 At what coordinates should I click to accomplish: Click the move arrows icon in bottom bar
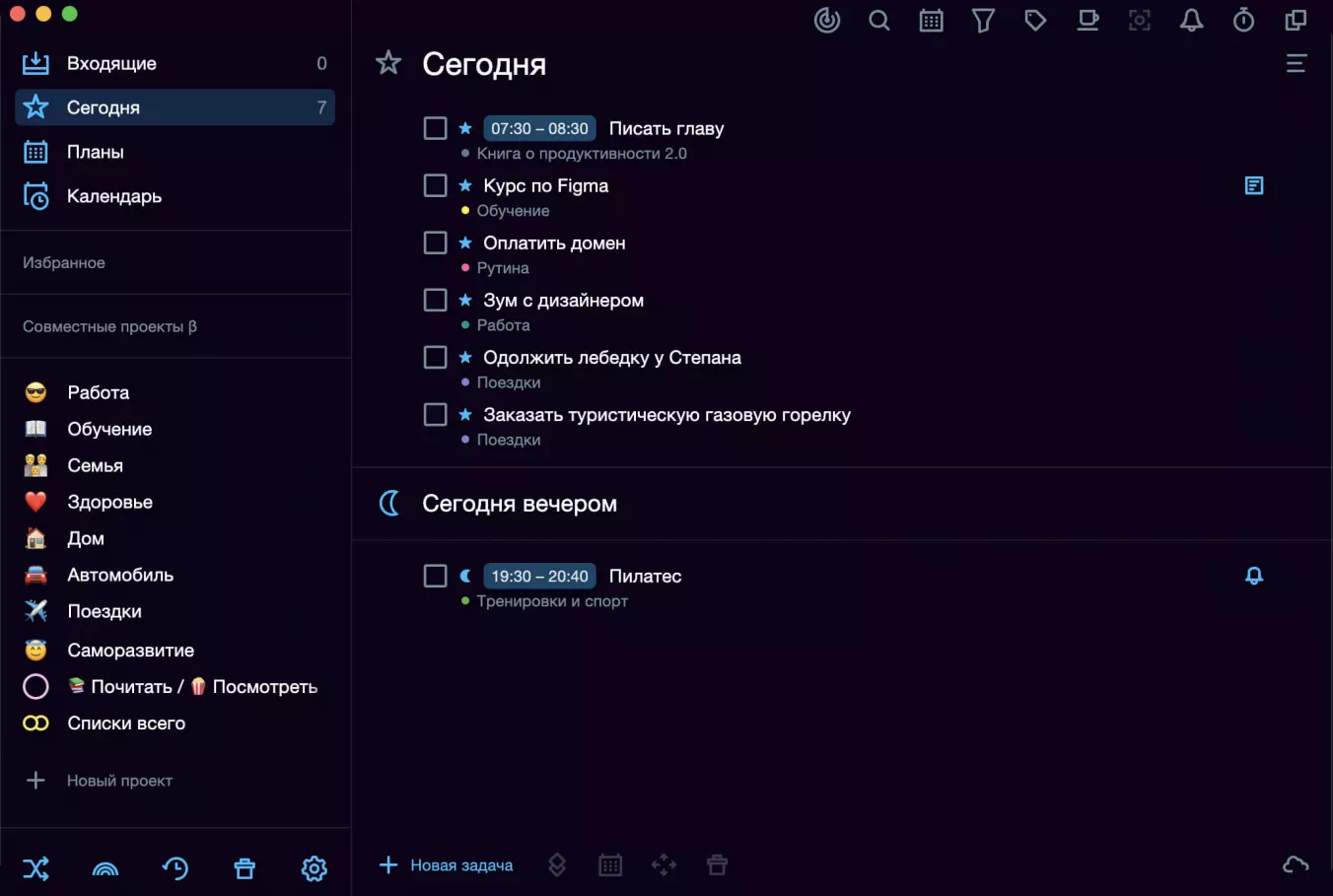[664, 864]
